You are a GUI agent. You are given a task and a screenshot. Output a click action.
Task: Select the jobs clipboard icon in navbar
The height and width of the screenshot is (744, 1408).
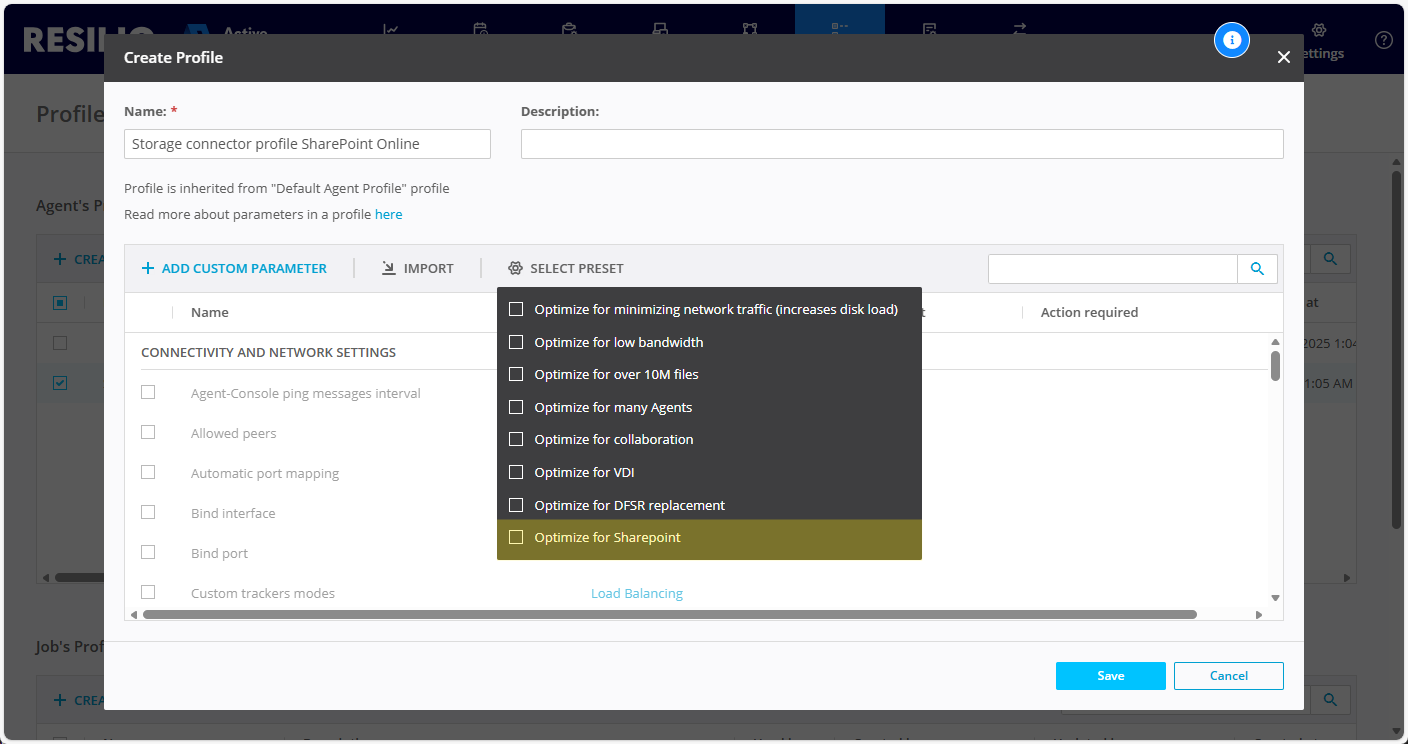click(570, 30)
